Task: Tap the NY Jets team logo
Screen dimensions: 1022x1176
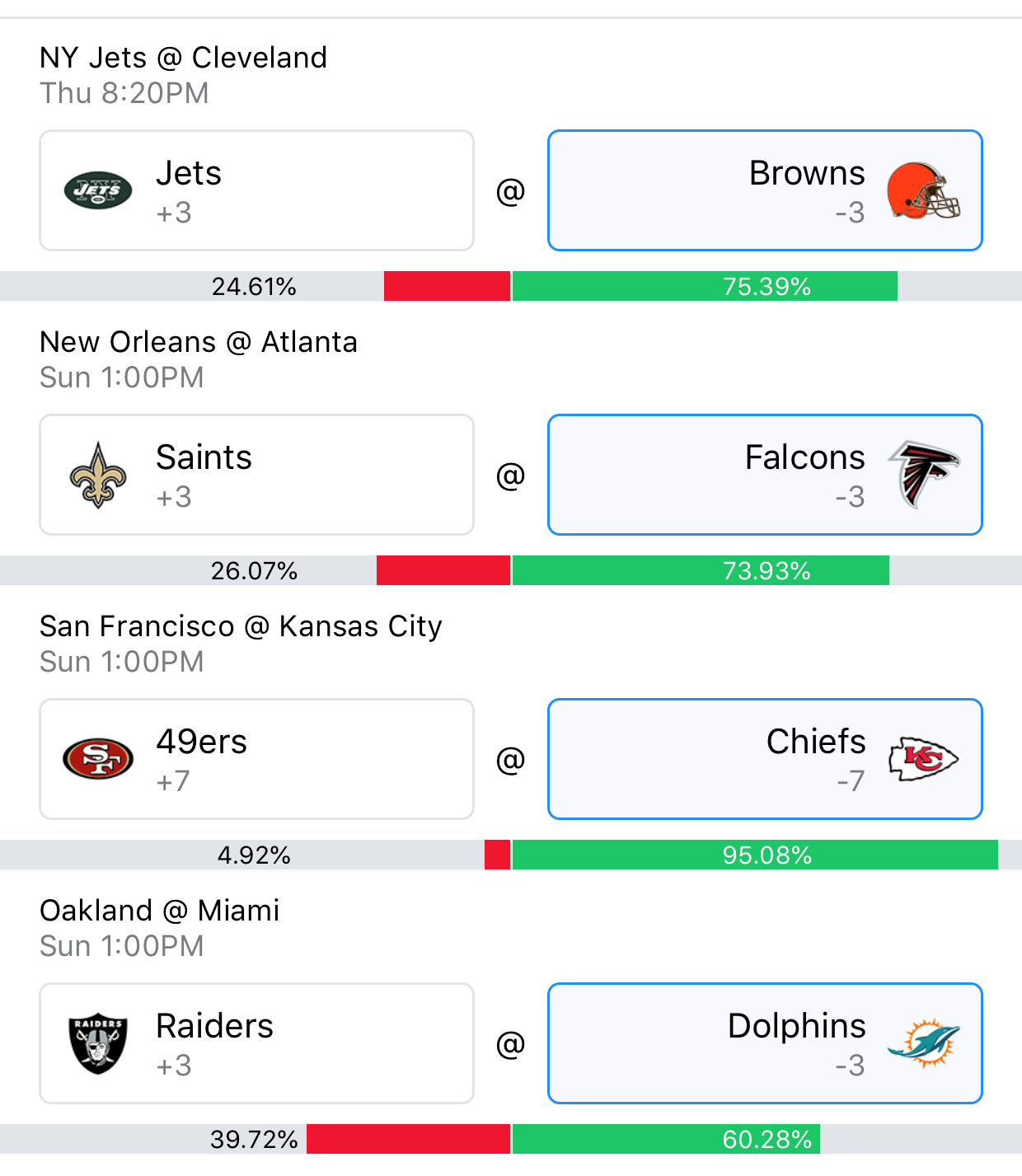Action: click(x=98, y=190)
